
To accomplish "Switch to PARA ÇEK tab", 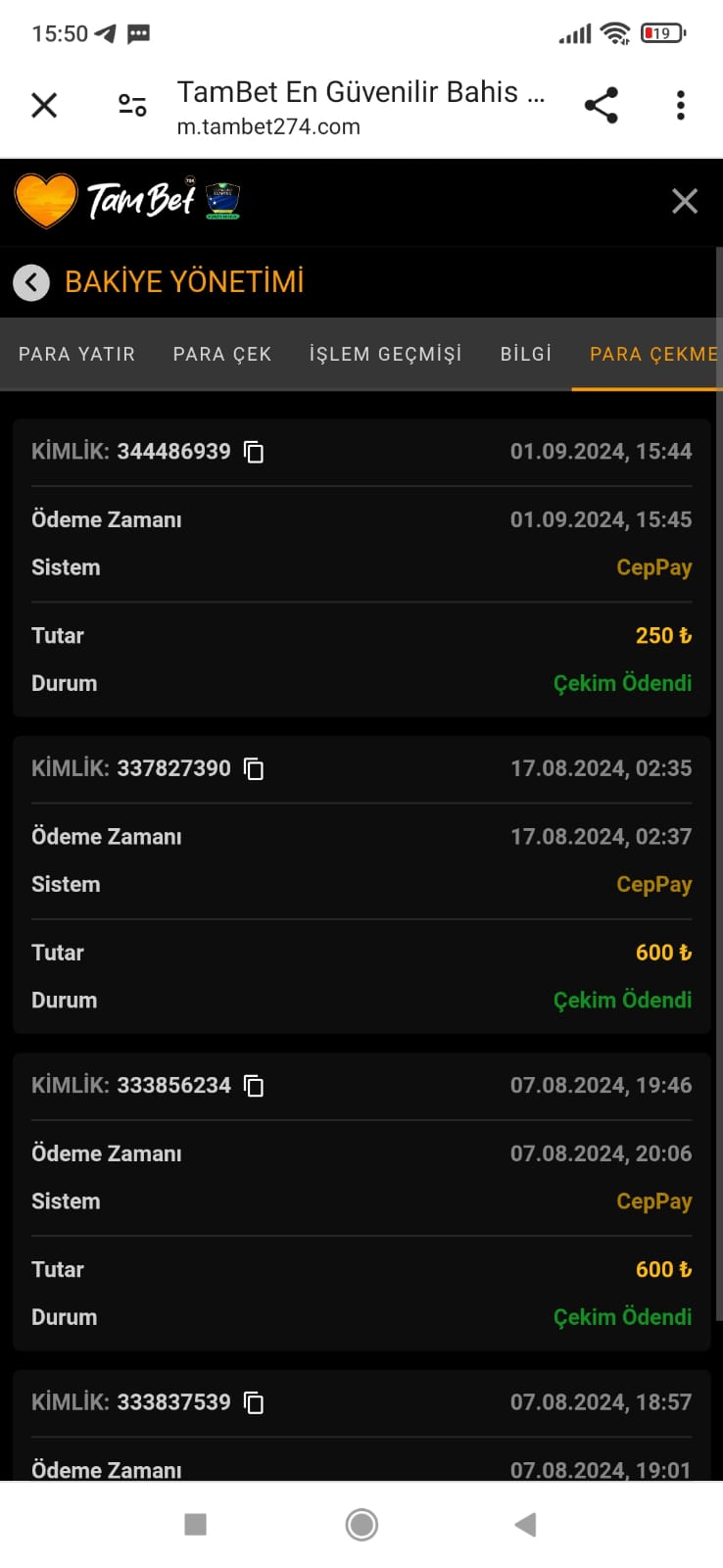I will [221, 354].
